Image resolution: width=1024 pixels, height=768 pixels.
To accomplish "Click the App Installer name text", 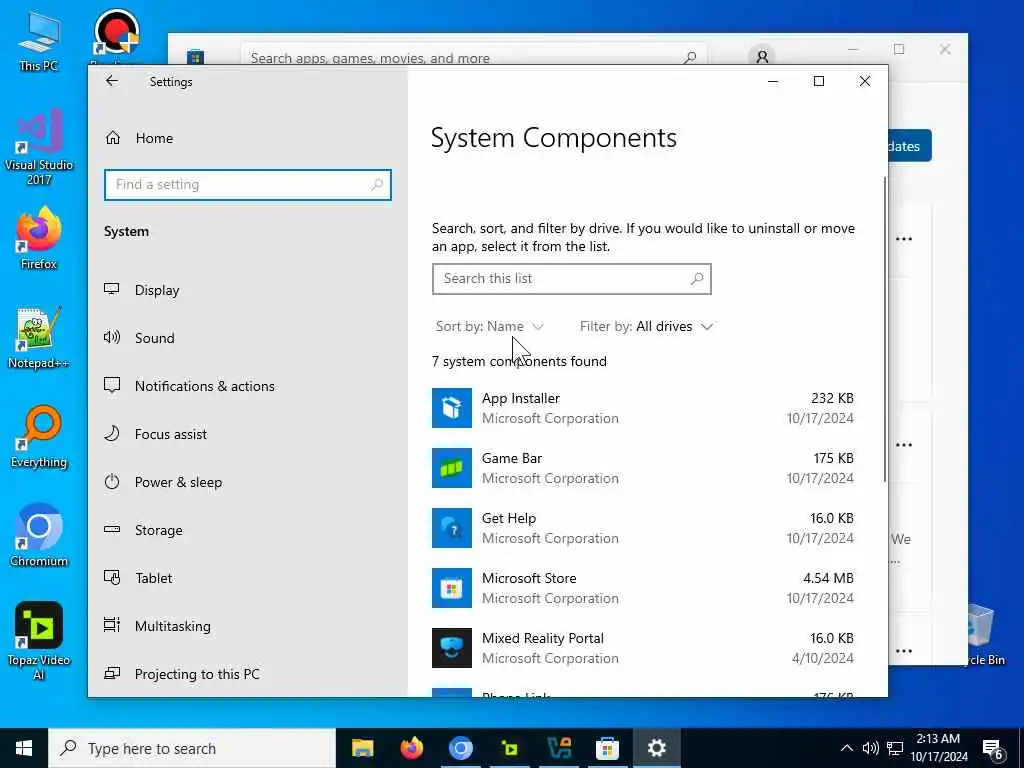I will tap(520, 398).
